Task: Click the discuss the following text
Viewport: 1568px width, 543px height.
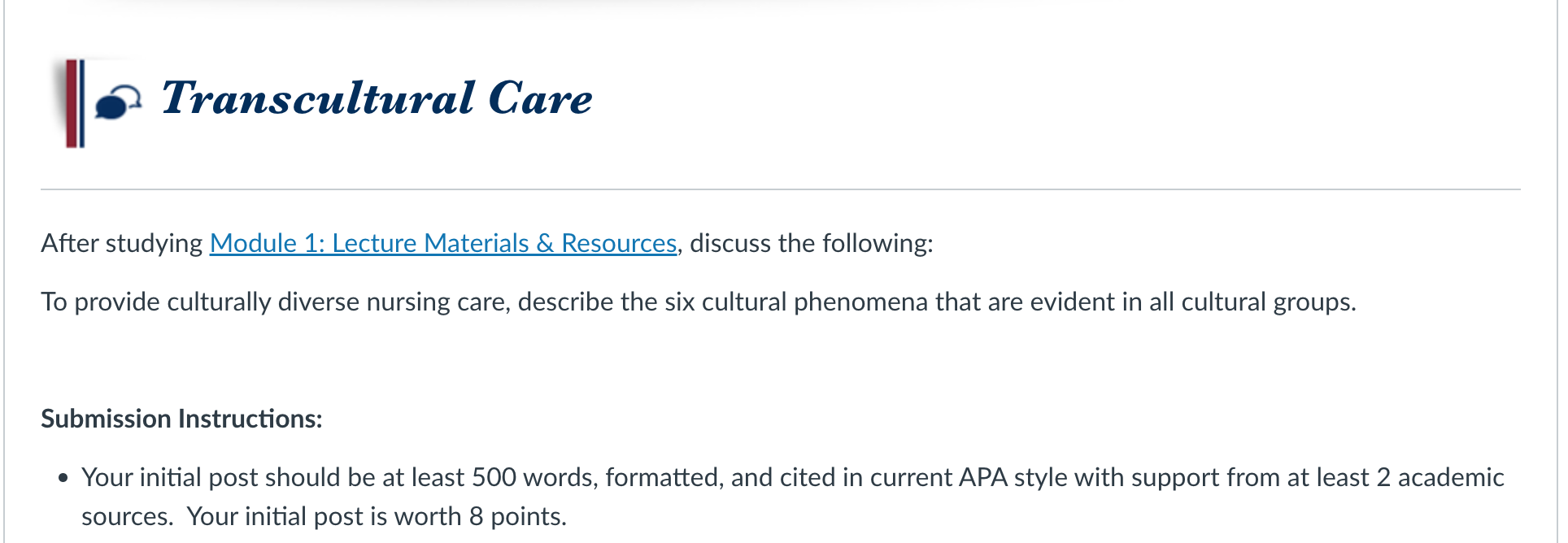Action: tap(812, 243)
